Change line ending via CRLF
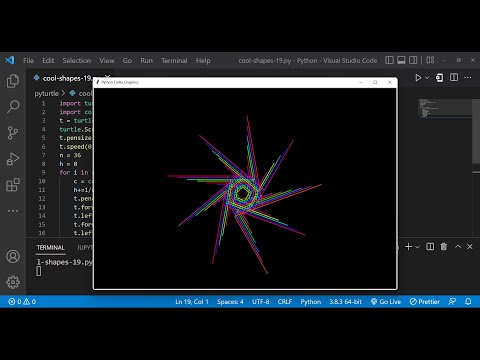This screenshot has width=480, height=360. click(x=285, y=302)
